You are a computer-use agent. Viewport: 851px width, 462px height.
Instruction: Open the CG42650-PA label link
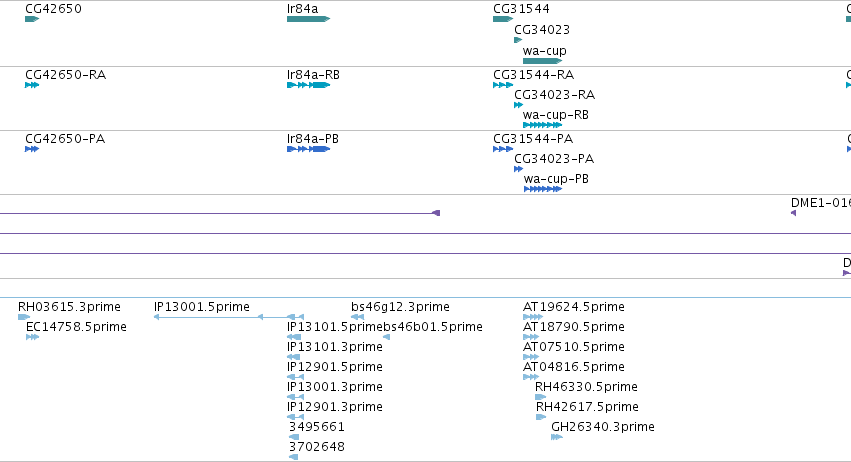point(65,139)
